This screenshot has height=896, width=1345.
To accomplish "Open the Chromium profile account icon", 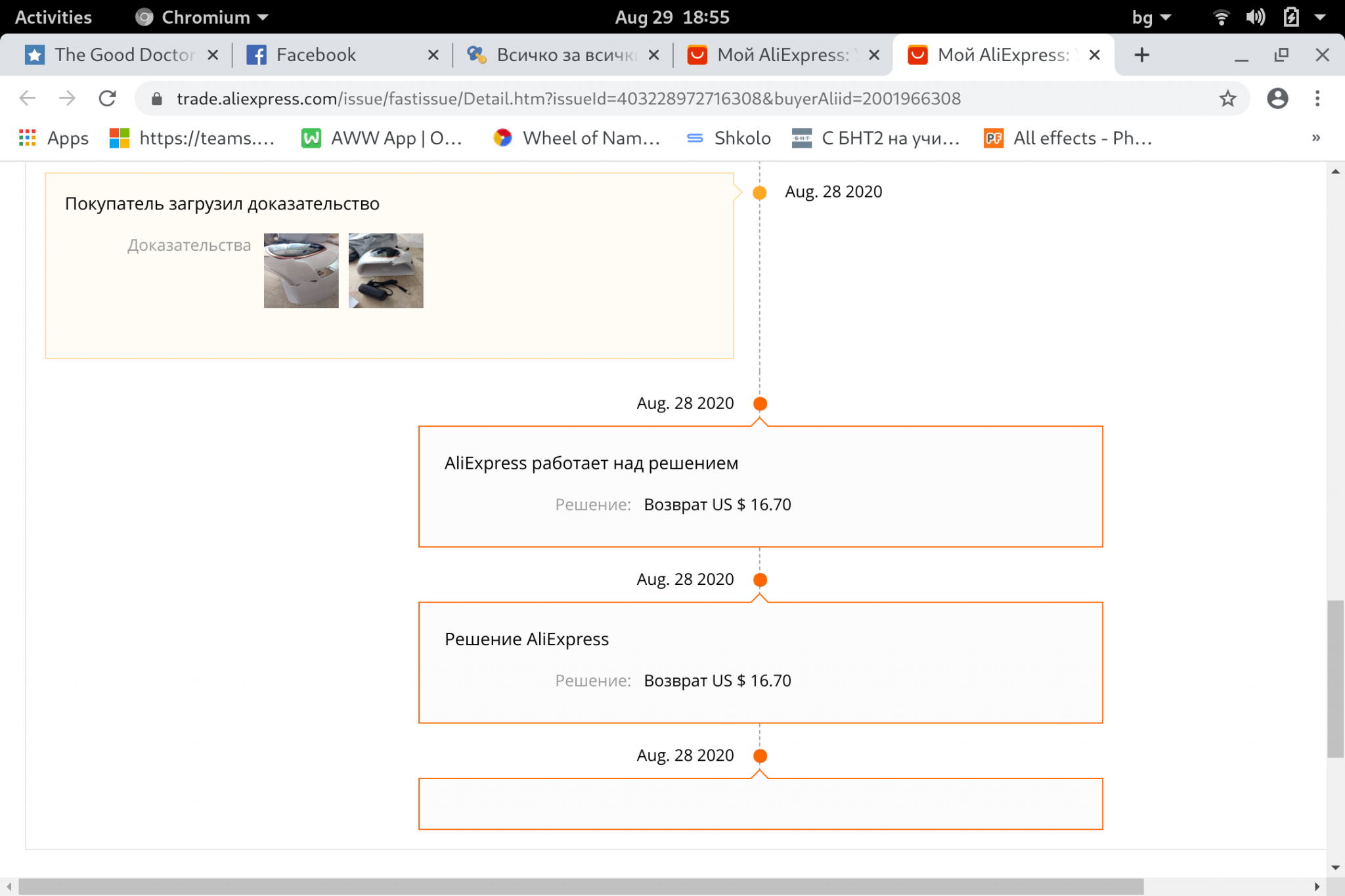I will (1277, 98).
